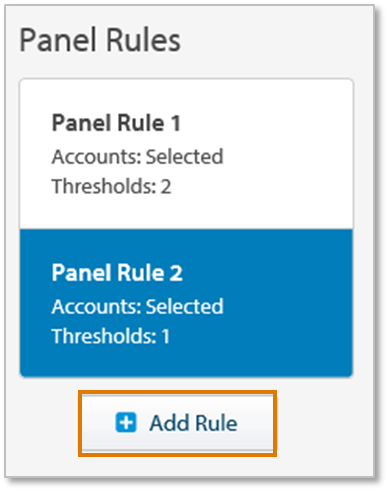Click the Add Rule button

(177, 423)
